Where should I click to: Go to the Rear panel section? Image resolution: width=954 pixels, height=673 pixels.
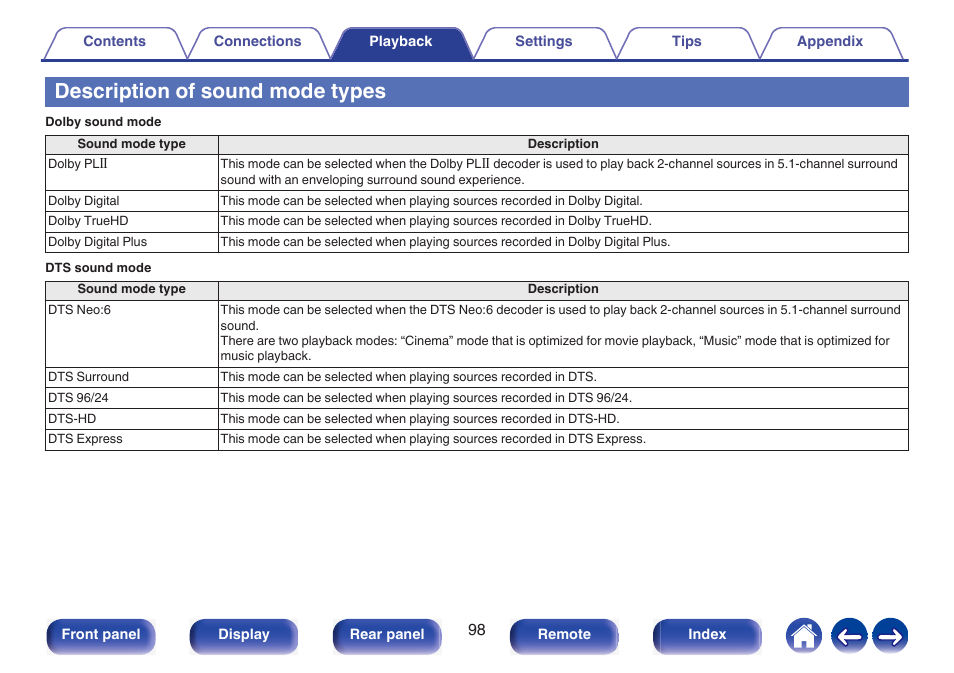point(387,635)
